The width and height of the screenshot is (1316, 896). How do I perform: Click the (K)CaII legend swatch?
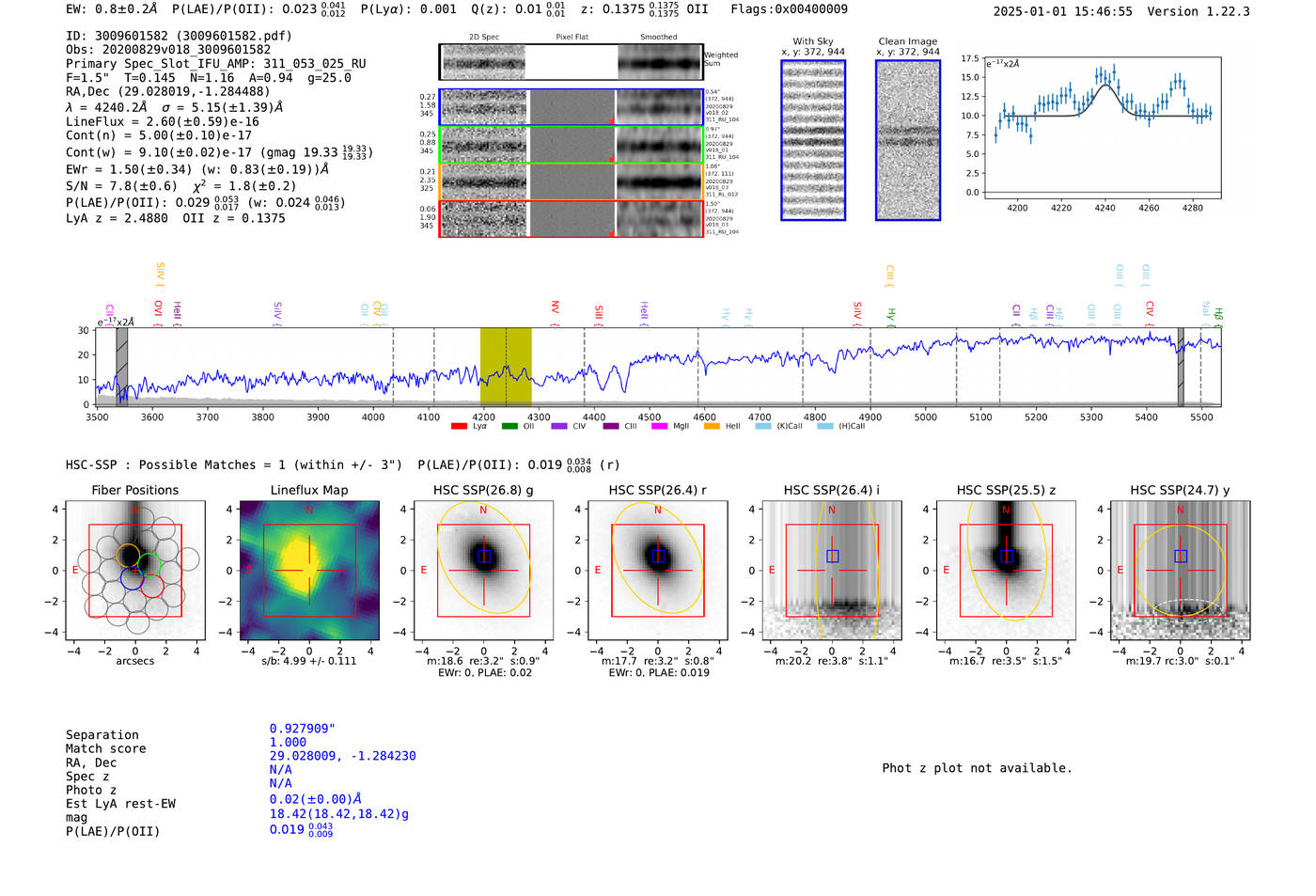(763, 426)
